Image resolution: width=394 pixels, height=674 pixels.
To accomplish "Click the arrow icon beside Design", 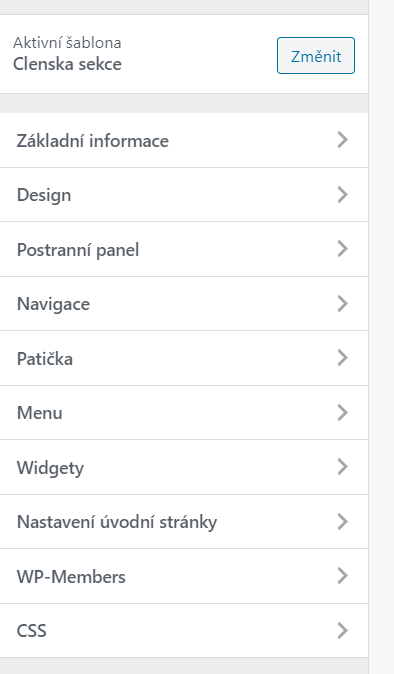I will point(342,195).
